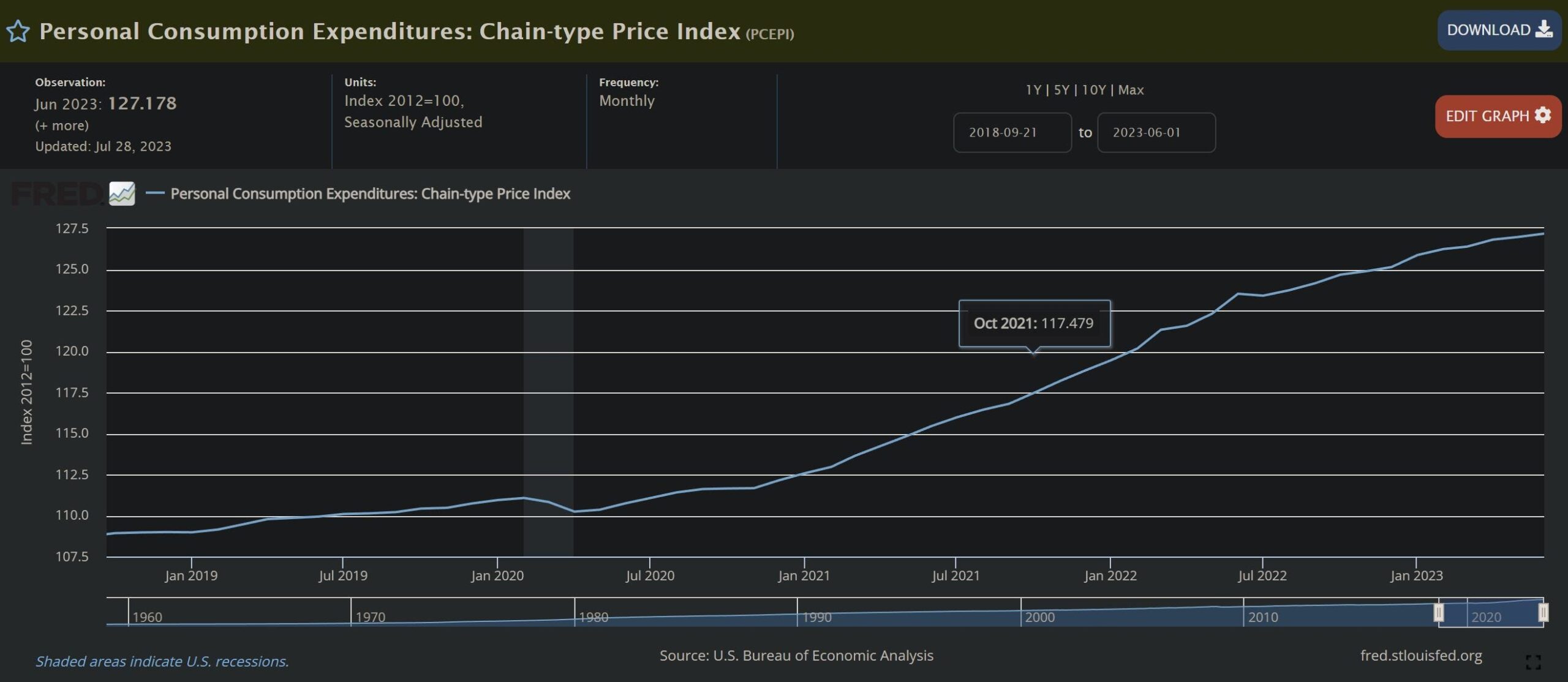Click the 2000 marker on timeline navigator

click(1039, 617)
